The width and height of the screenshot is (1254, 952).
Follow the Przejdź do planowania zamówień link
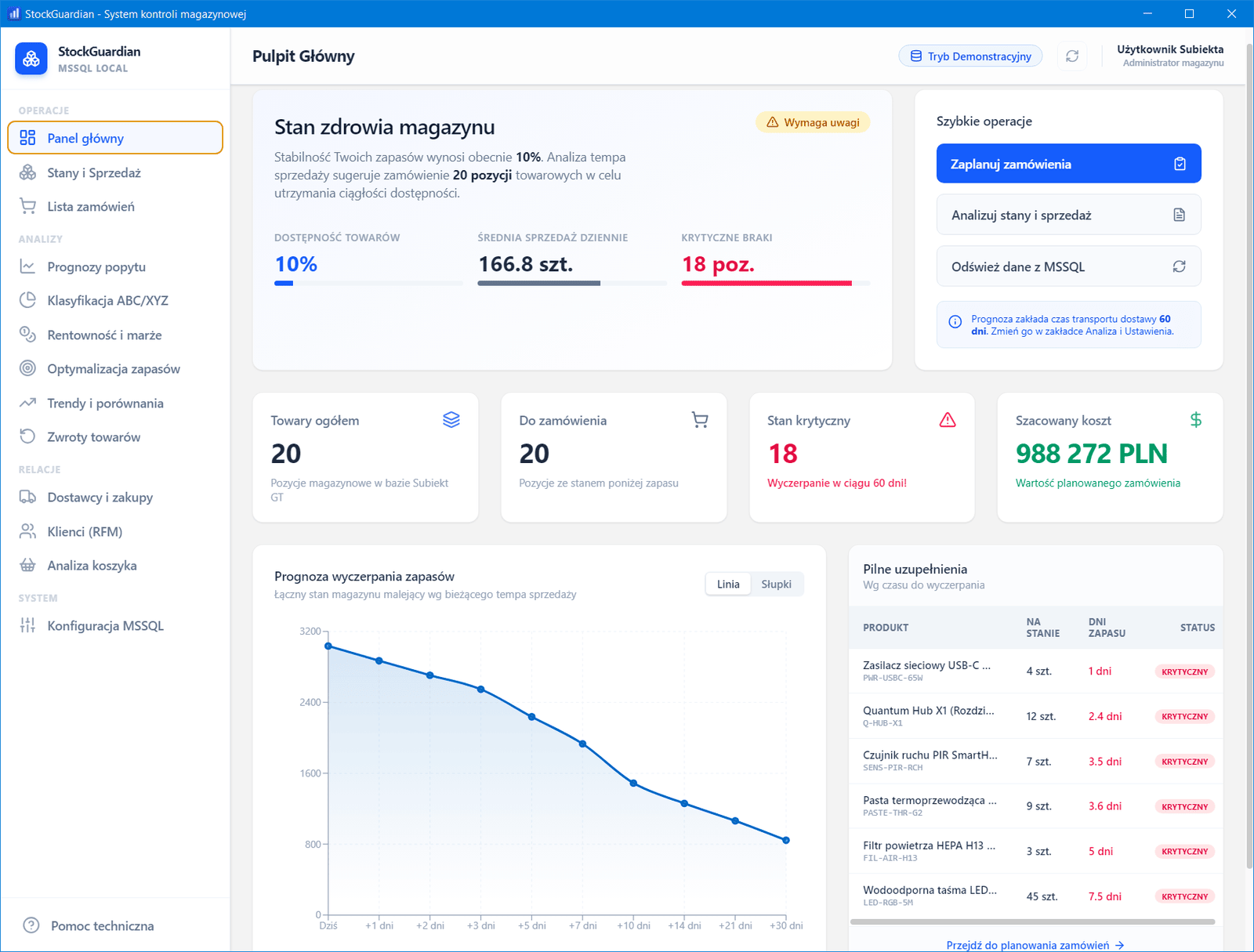[x=1035, y=945]
